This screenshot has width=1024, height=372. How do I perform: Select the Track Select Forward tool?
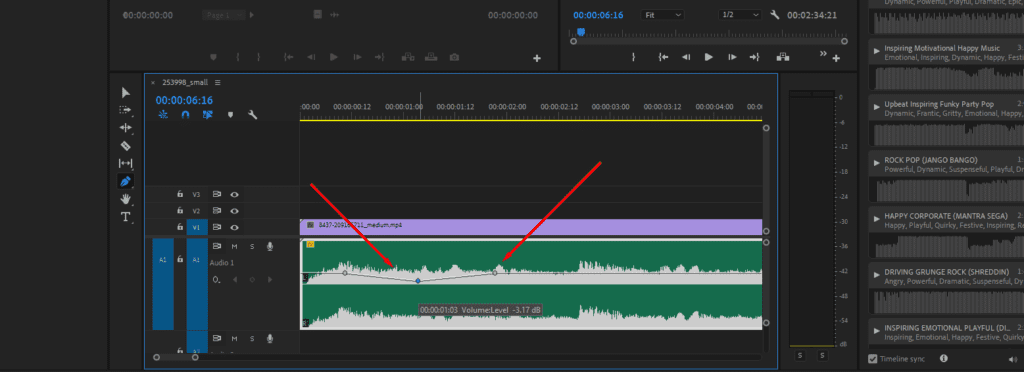click(125, 110)
